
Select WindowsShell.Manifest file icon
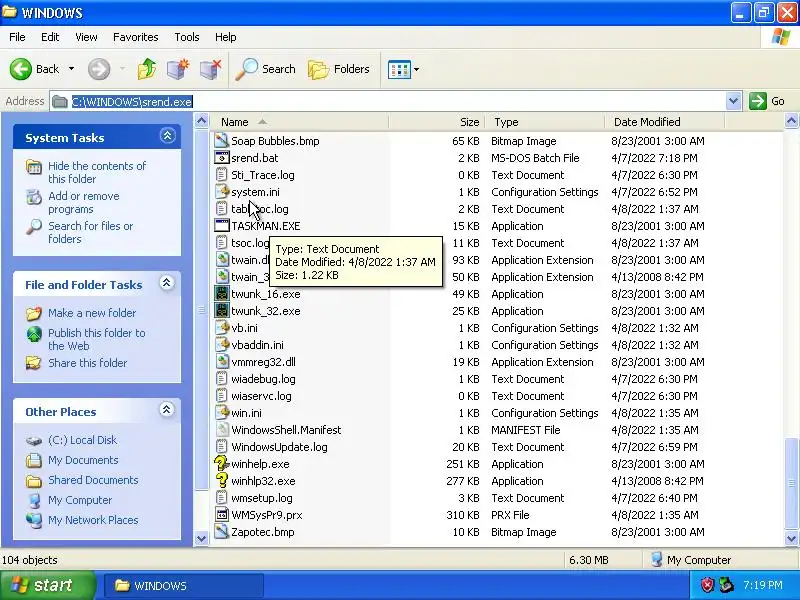click(x=221, y=430)
